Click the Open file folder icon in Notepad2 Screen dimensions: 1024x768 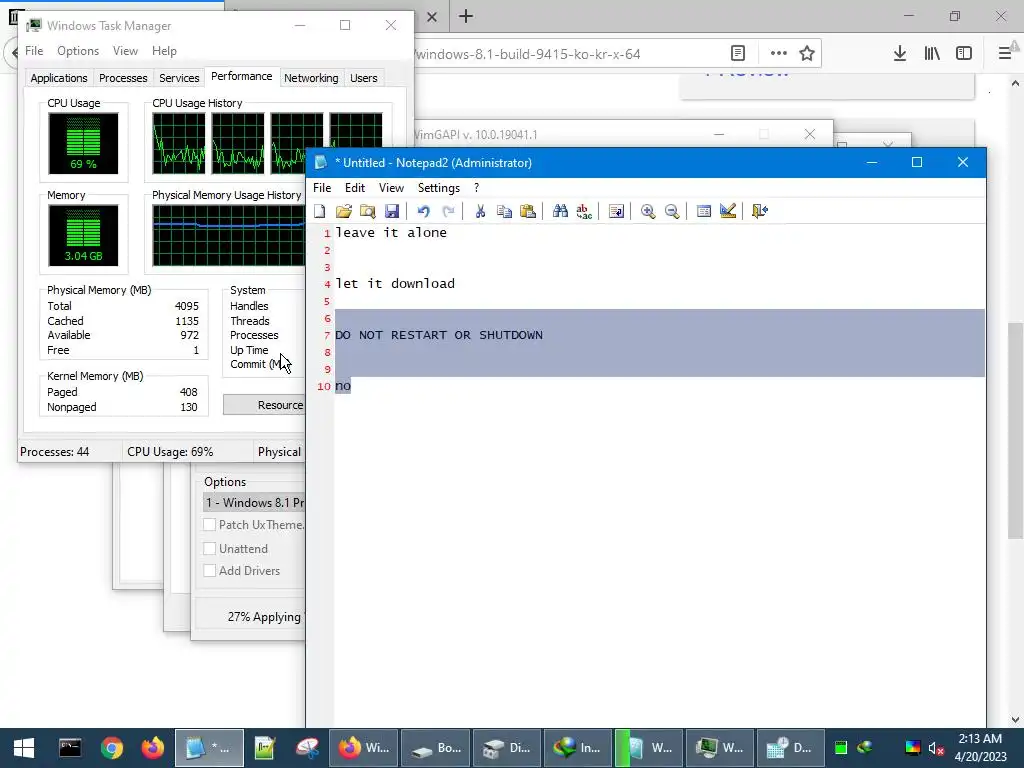[344, 211]
